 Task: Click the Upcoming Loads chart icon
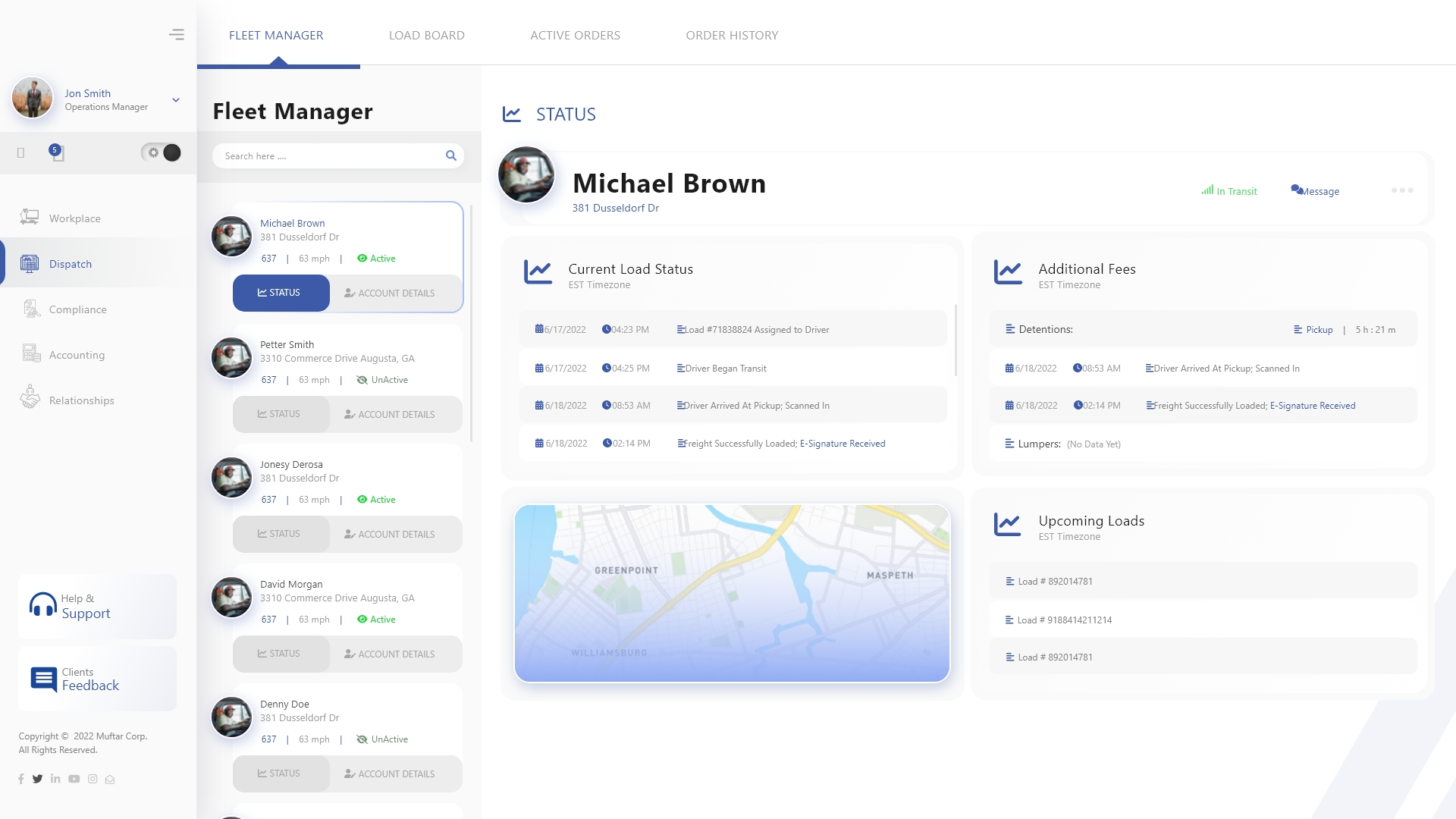[1008, 523]
